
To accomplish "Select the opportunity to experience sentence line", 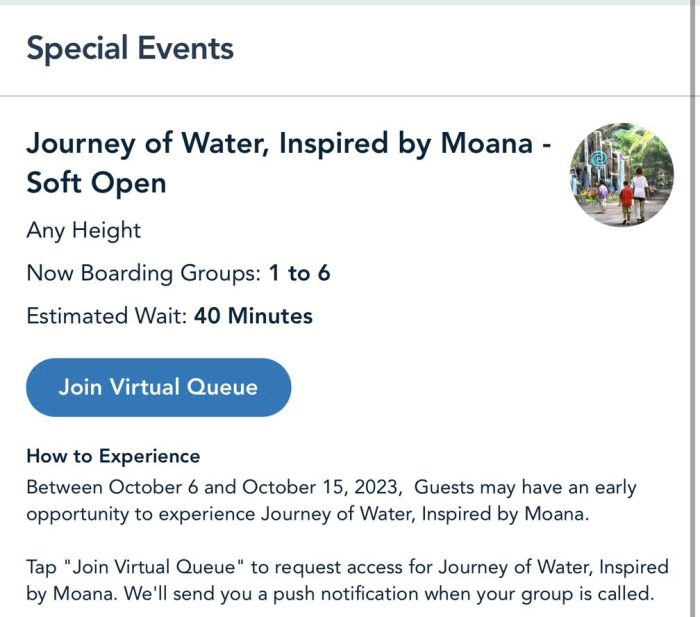I will tap(308, 514).
